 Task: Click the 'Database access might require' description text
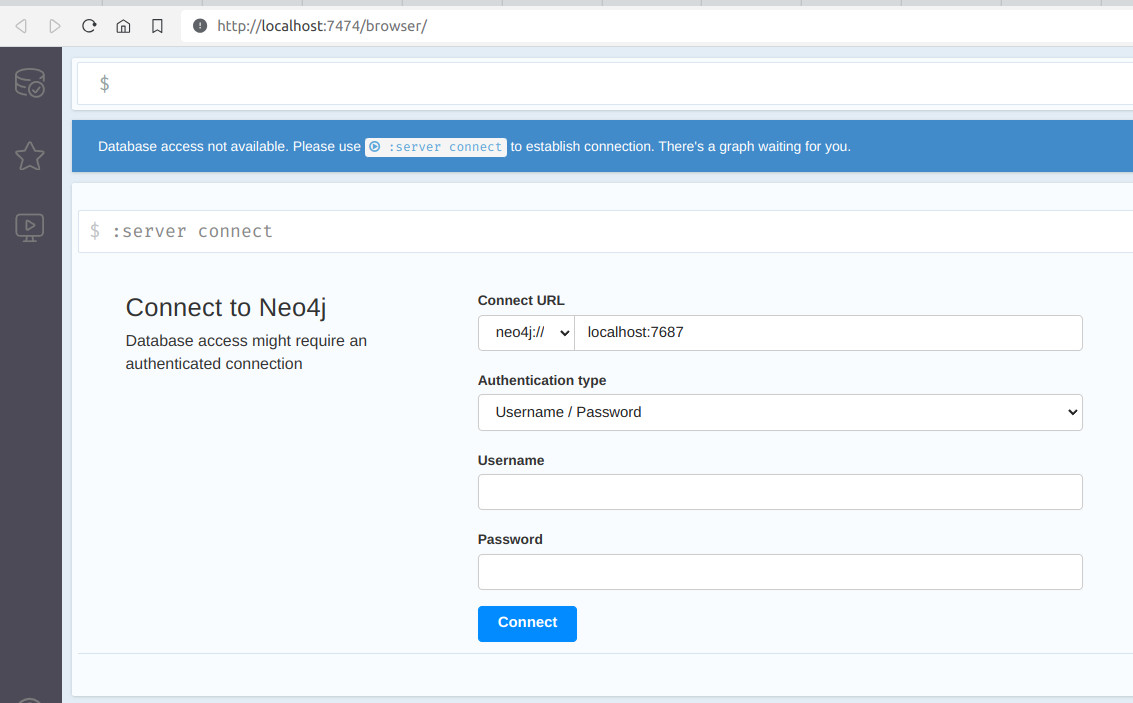click(246, 353)
